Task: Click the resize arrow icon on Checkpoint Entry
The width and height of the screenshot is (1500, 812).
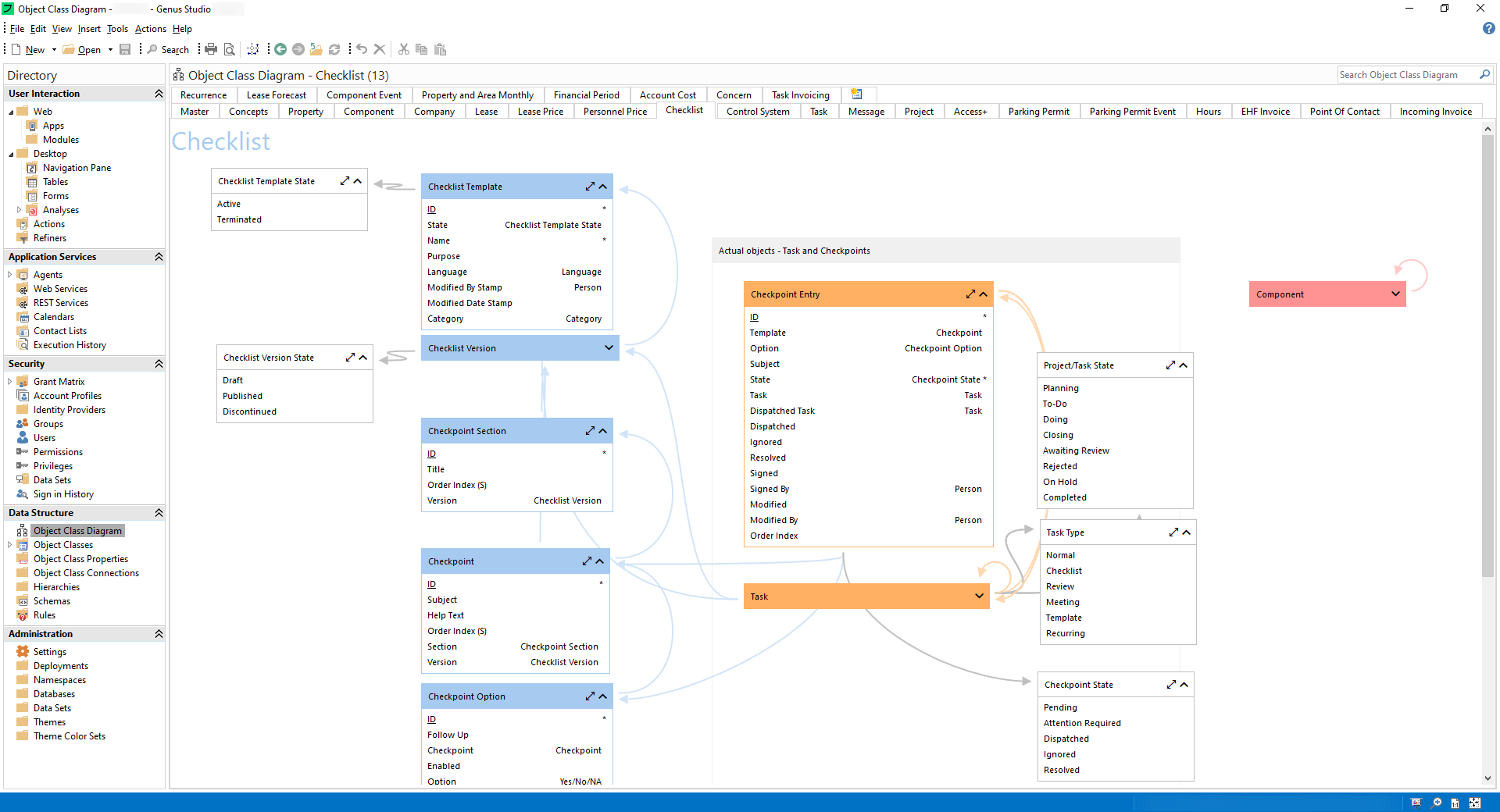Action: pos(970,294)
